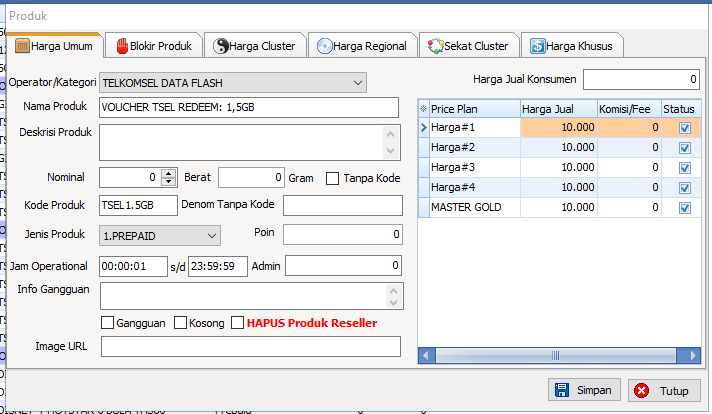Click the Info Gangguan scroll-down arrow
The width and height of the screenshot is (712, 414).
pos(394,302)
